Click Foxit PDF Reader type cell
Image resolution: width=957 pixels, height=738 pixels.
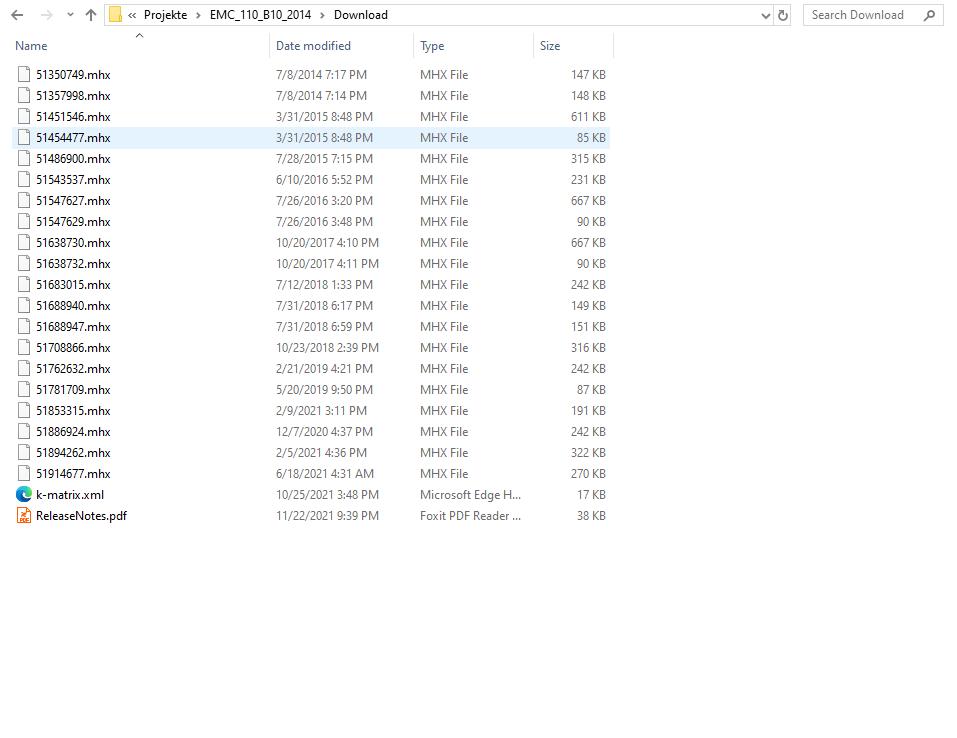(471, 515)
